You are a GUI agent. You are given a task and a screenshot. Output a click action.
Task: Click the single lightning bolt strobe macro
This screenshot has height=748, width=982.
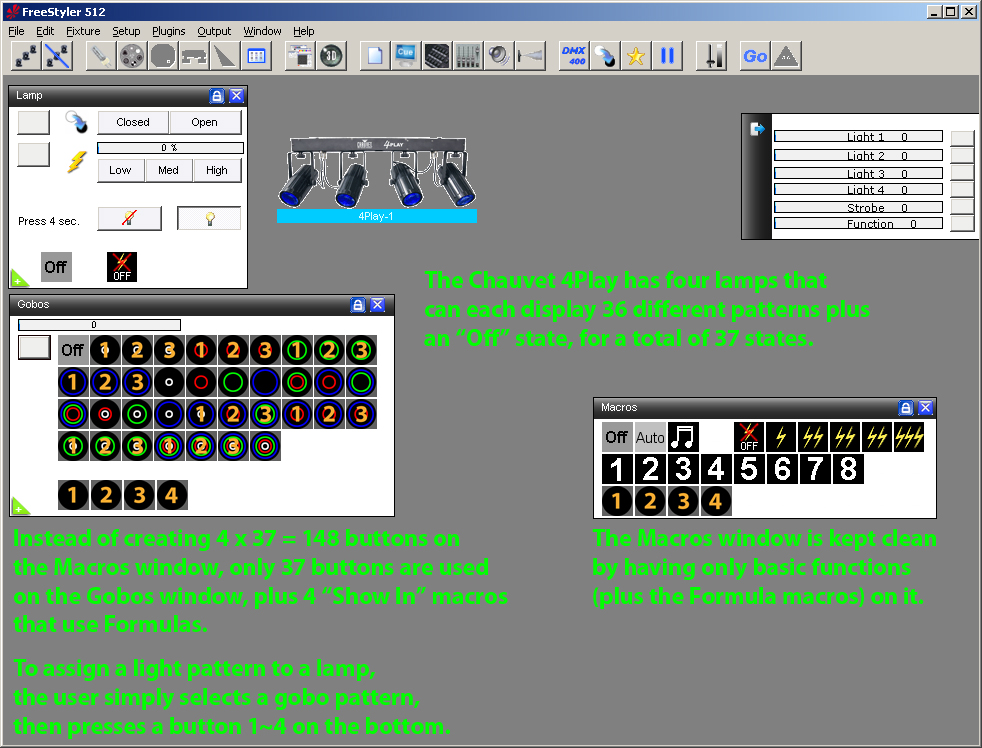click(x=781, y=437)
